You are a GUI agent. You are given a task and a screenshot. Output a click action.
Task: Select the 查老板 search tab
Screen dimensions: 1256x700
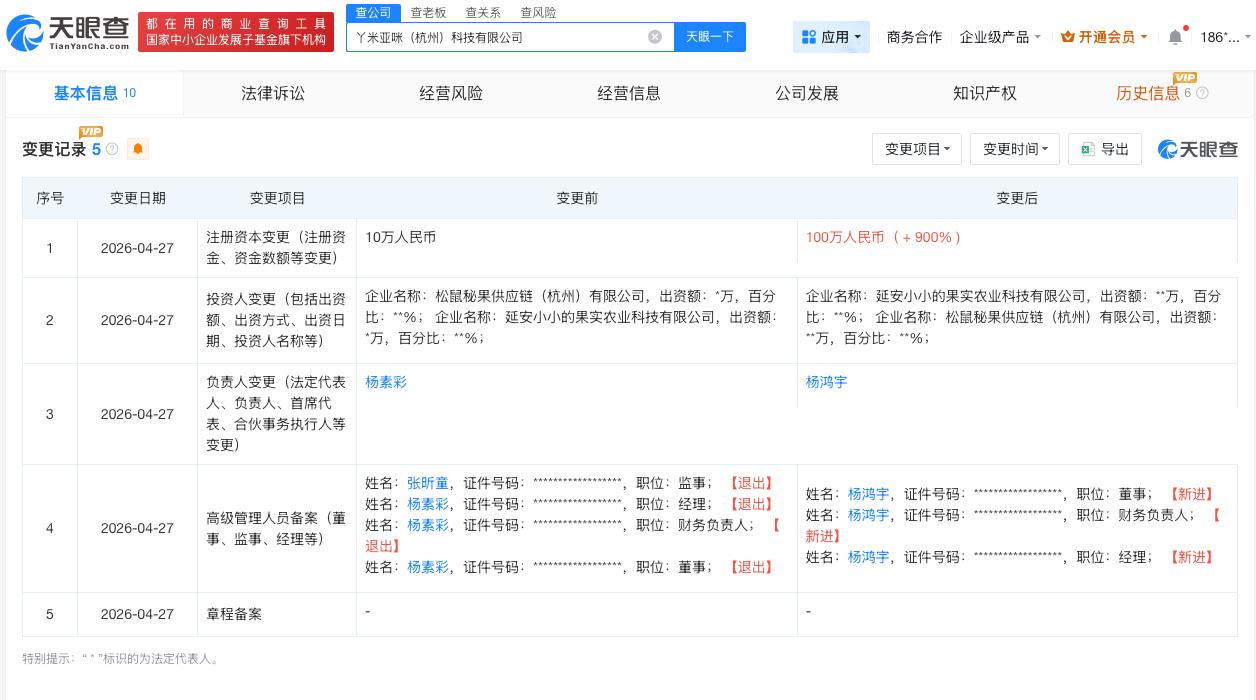[428, 12]
